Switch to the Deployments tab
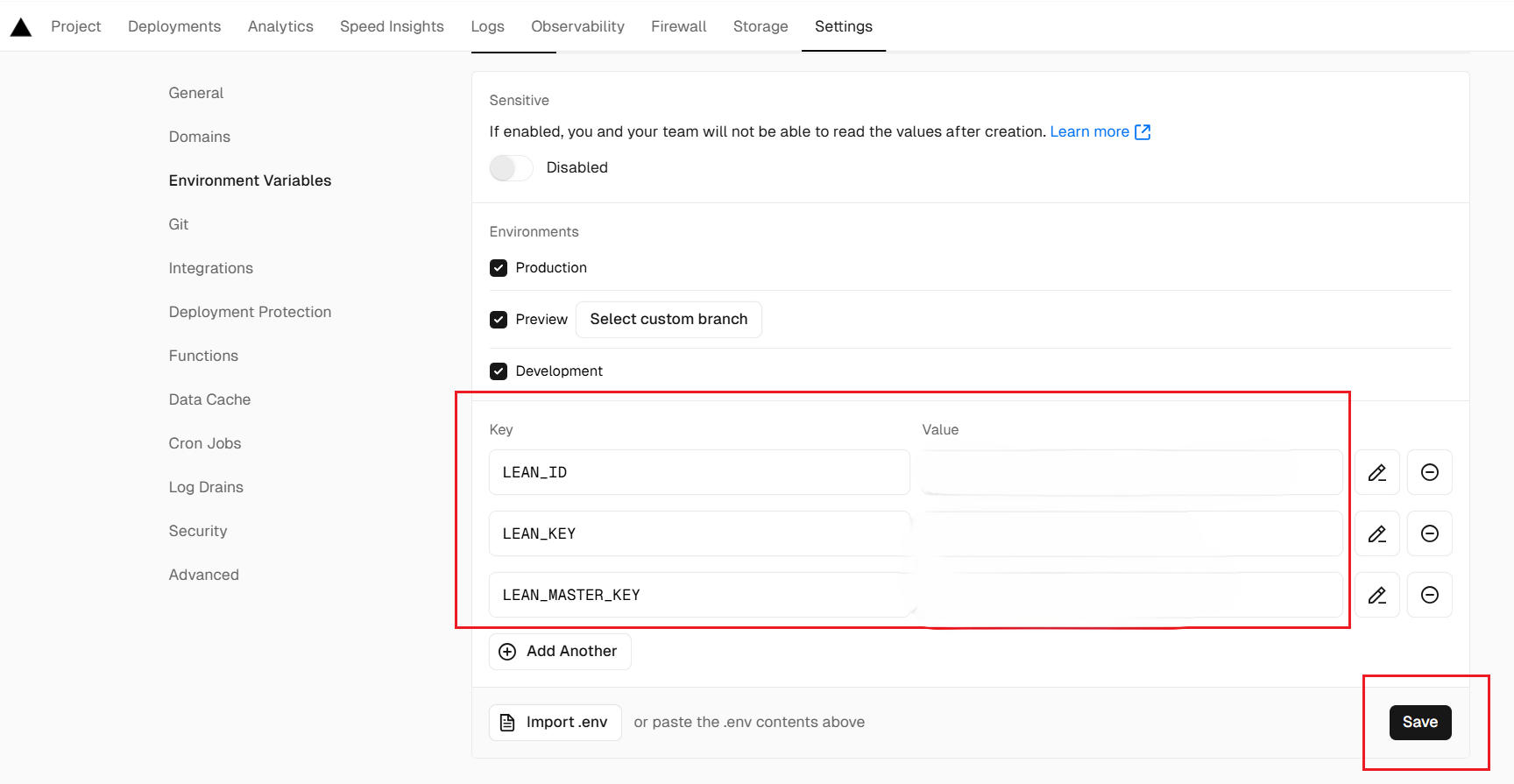This screenshot has width=1514, height=784. pyautogui.click(x=174, y=26)
